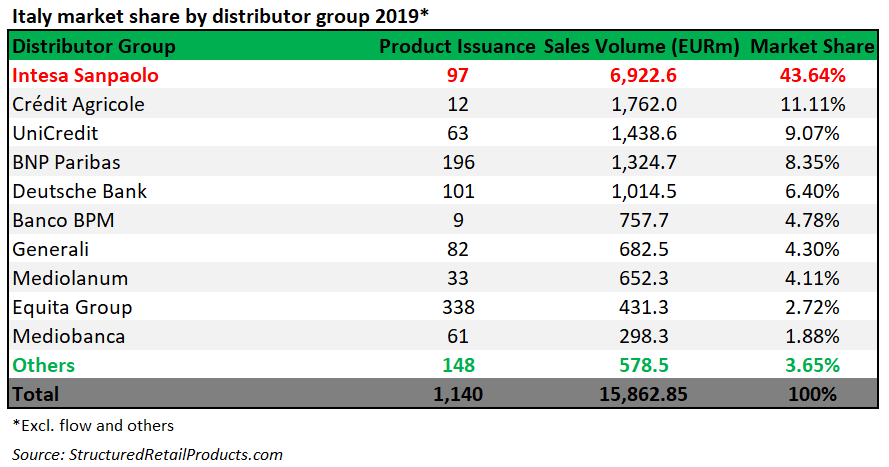Image resolution: width=889 pixels, height=467 pixels.
Task: Click the product issuance value 12
Action: (x=458, y=104)
